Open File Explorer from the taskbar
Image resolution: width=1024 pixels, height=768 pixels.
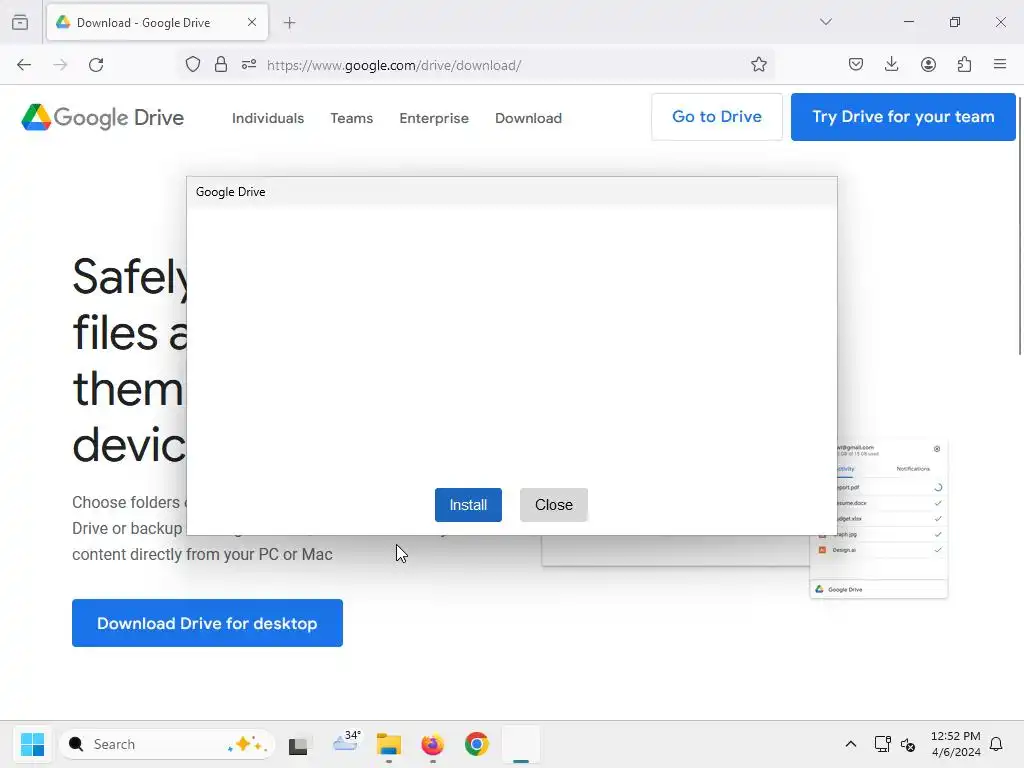point(389,744)
